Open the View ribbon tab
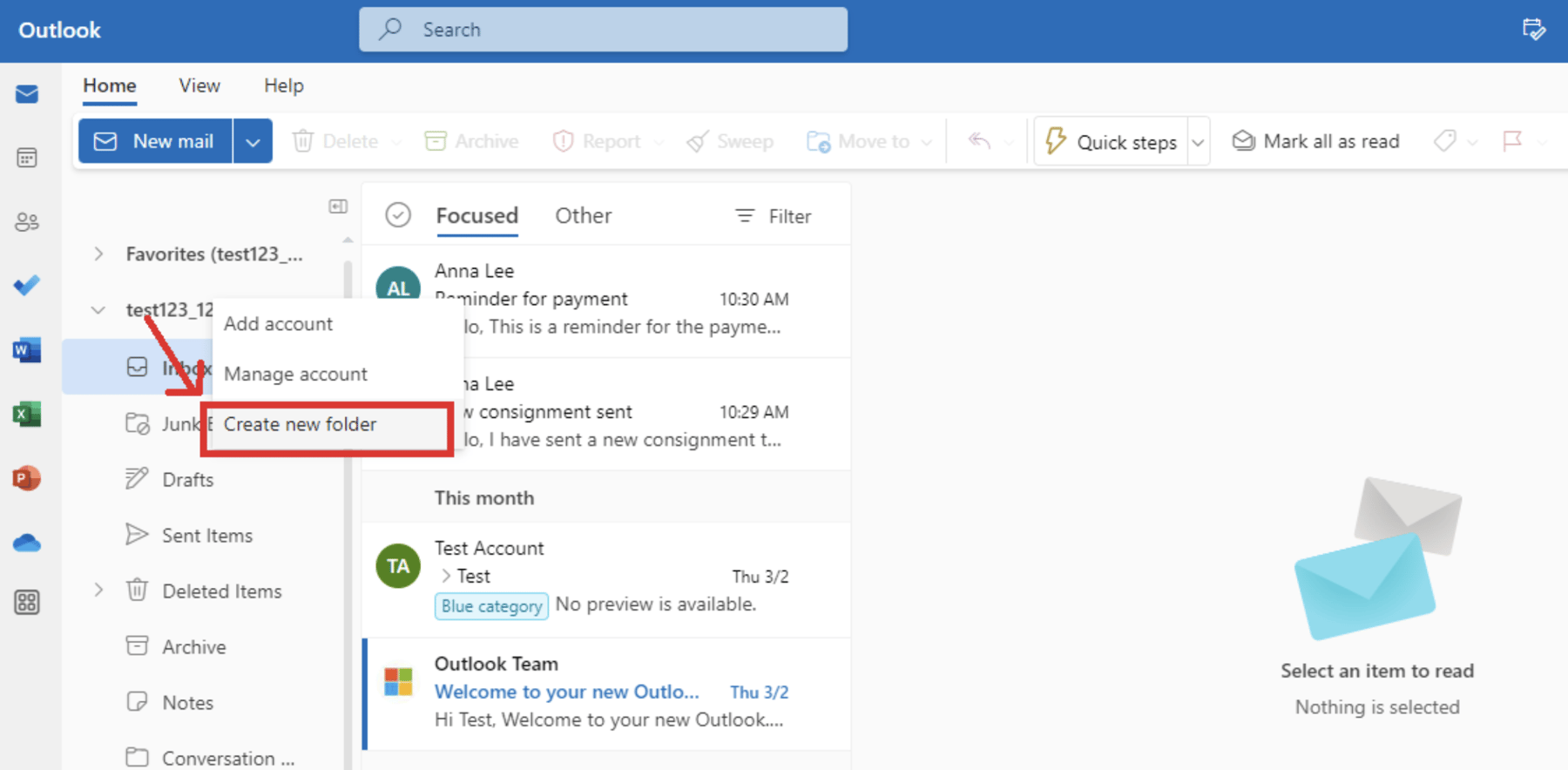Viewport: 1568px width, 770px height. [199, 86]
